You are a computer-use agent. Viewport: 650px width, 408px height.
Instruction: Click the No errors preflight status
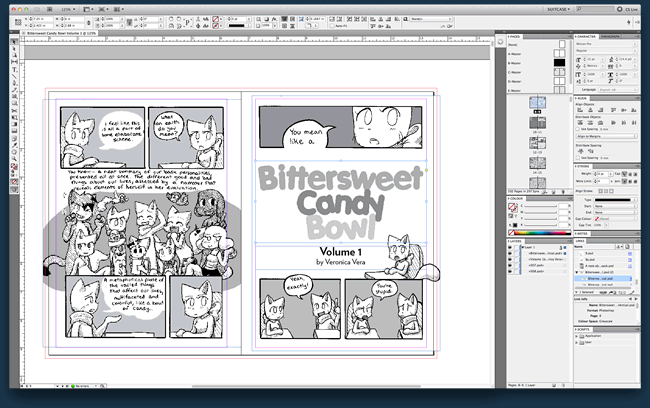[84, 386]
